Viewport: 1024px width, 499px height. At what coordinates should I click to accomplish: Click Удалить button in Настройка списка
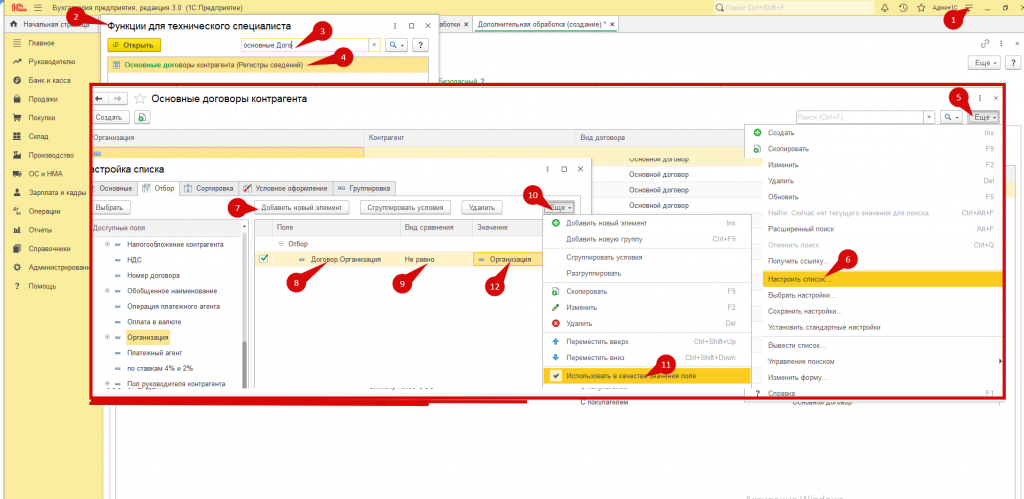(482, 207)
